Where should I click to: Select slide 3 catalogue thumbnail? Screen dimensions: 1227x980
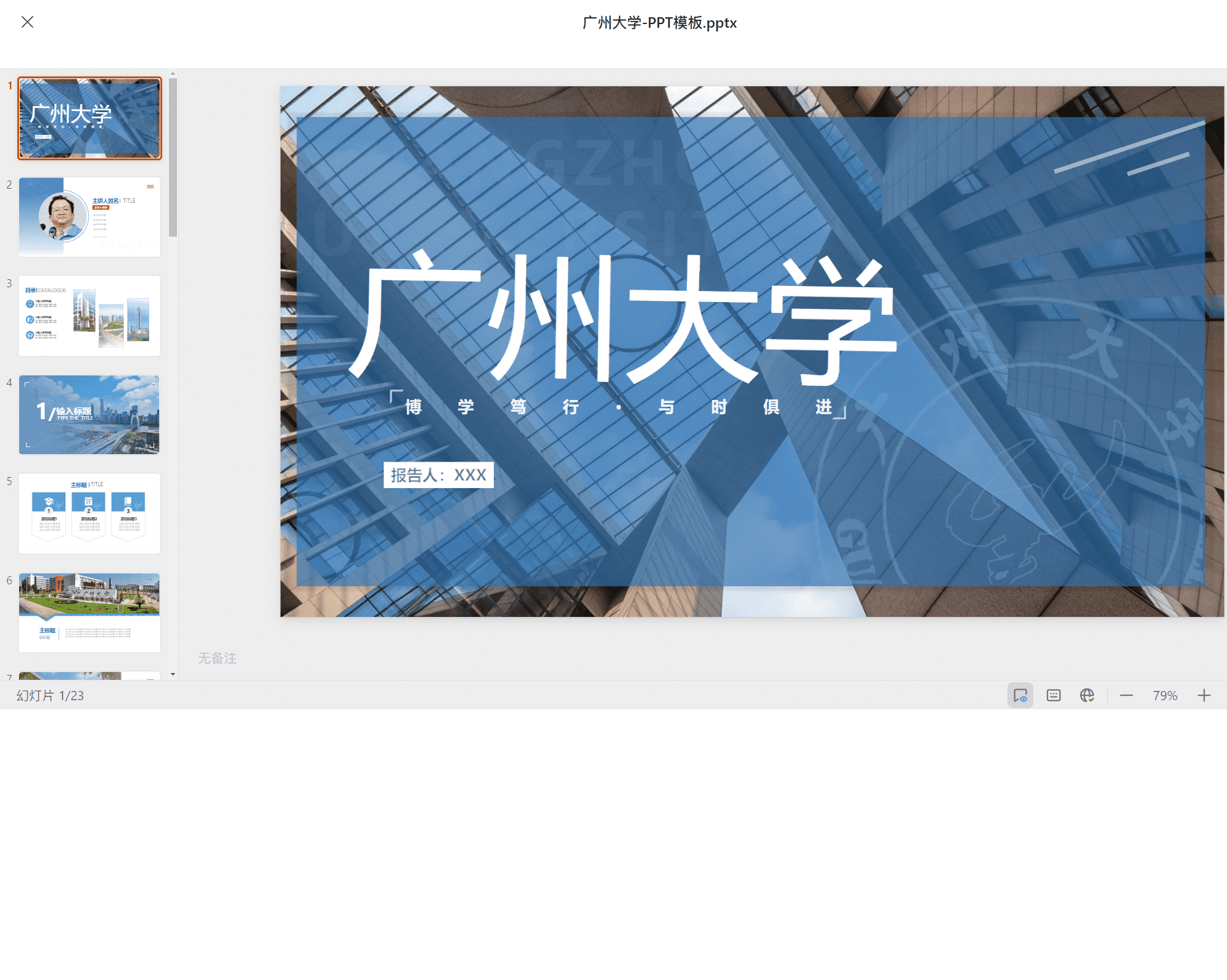[x=89, y=316]
